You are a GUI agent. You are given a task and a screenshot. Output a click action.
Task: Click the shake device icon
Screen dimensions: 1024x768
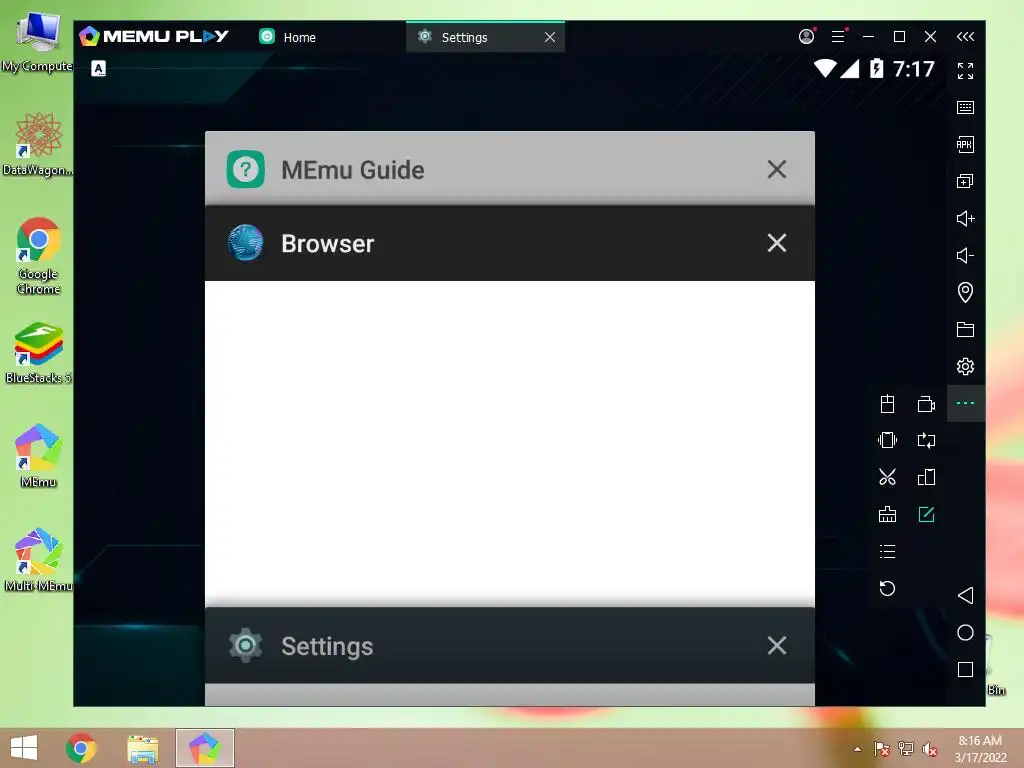[888, 440]
